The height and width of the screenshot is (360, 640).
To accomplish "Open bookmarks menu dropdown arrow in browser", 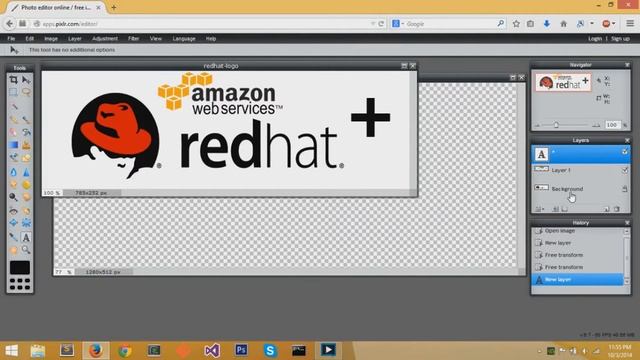I will [x=592, y=24].
